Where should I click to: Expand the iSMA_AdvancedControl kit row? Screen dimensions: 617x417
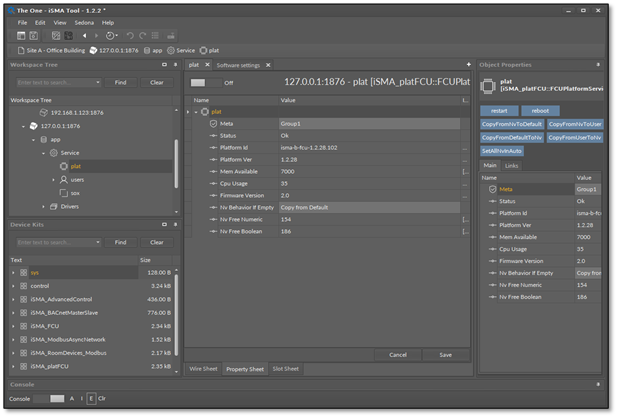pyautogui.click(x=13, y=299)
